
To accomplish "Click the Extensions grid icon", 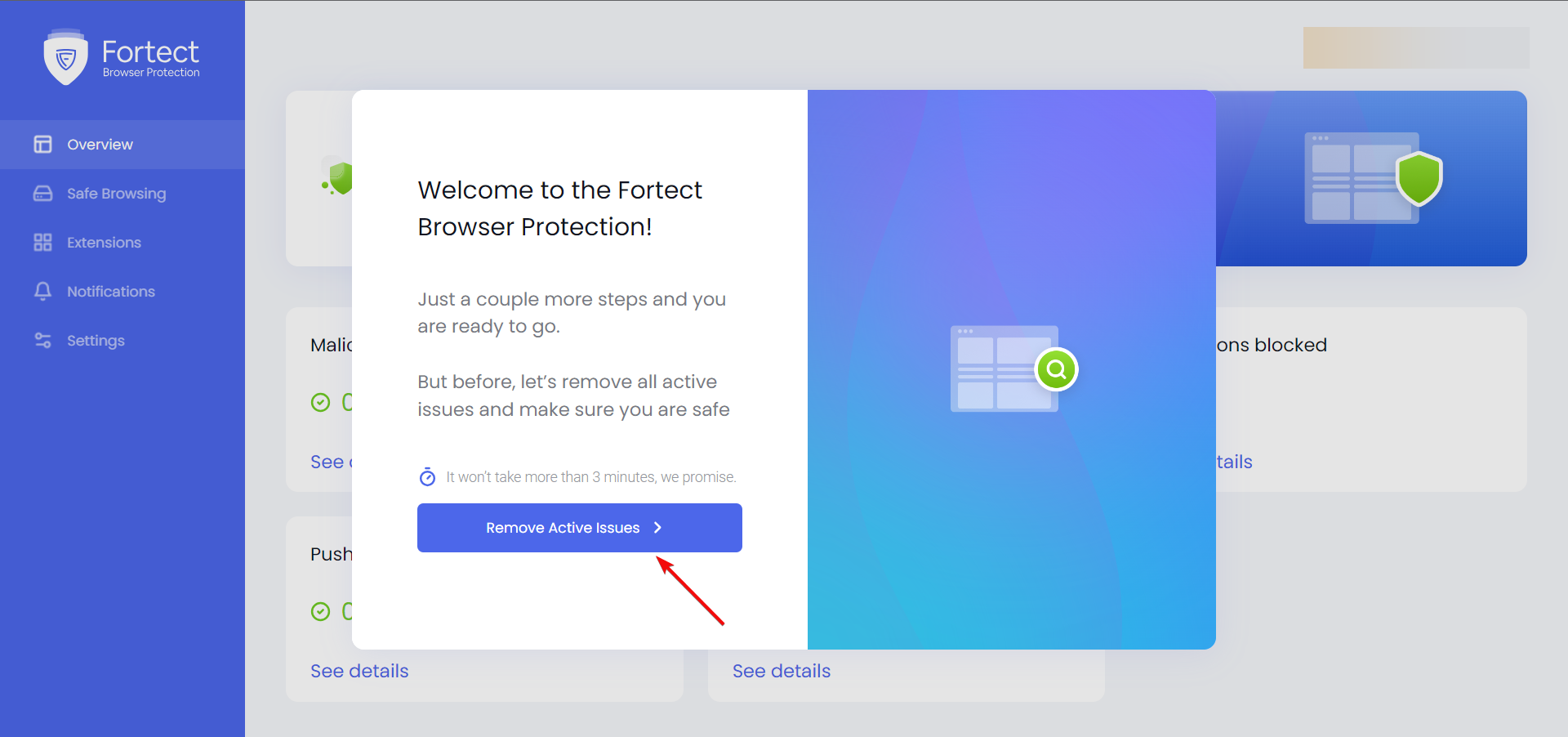I will point(42,243).
